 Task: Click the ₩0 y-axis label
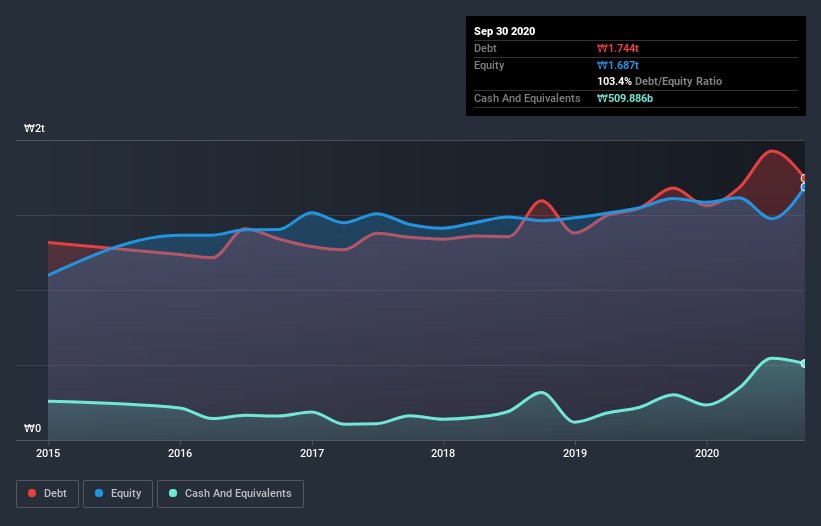[32, 428]
